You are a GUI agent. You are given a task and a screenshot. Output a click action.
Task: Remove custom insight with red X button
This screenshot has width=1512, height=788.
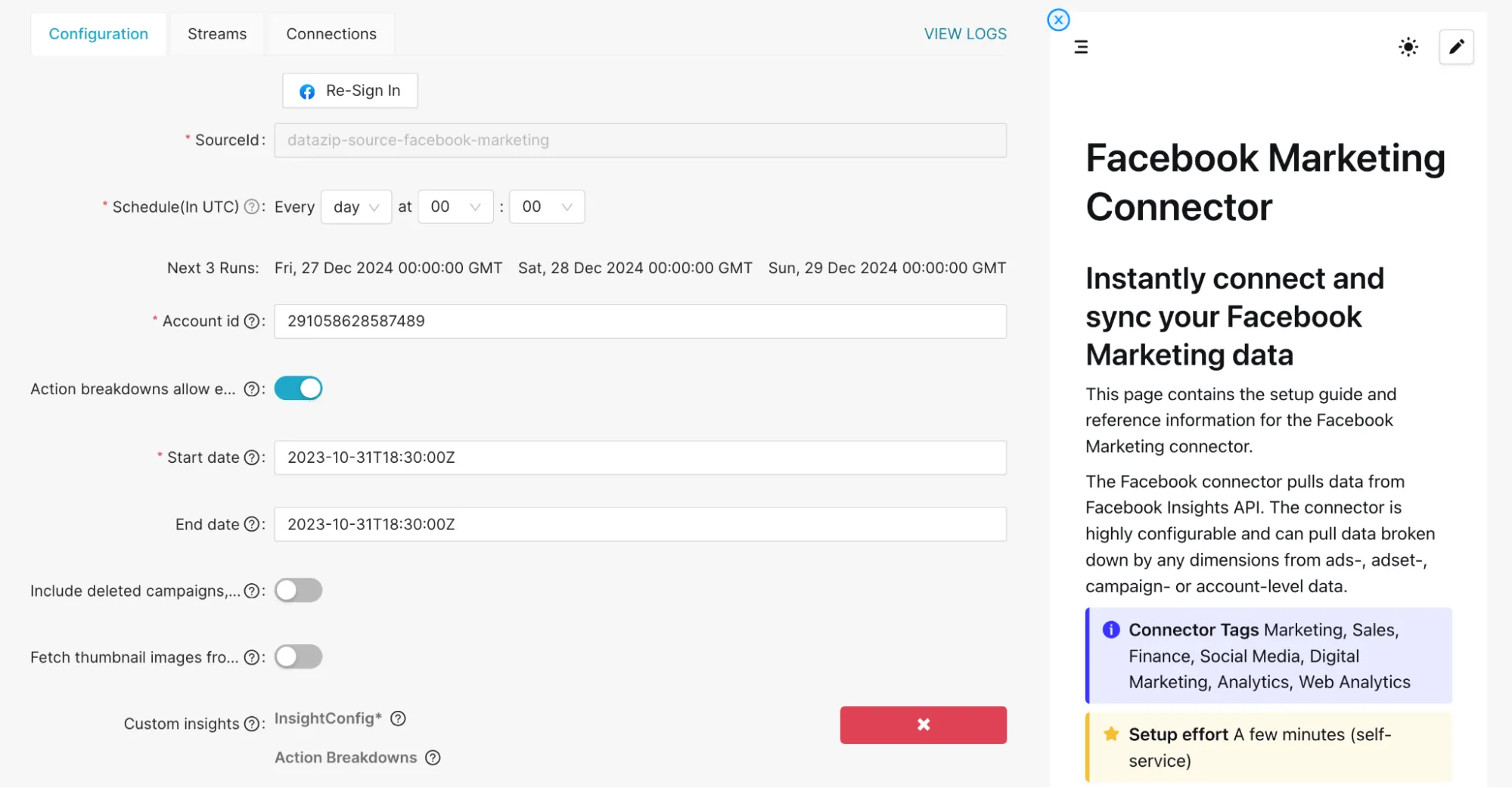pos(923,725)
